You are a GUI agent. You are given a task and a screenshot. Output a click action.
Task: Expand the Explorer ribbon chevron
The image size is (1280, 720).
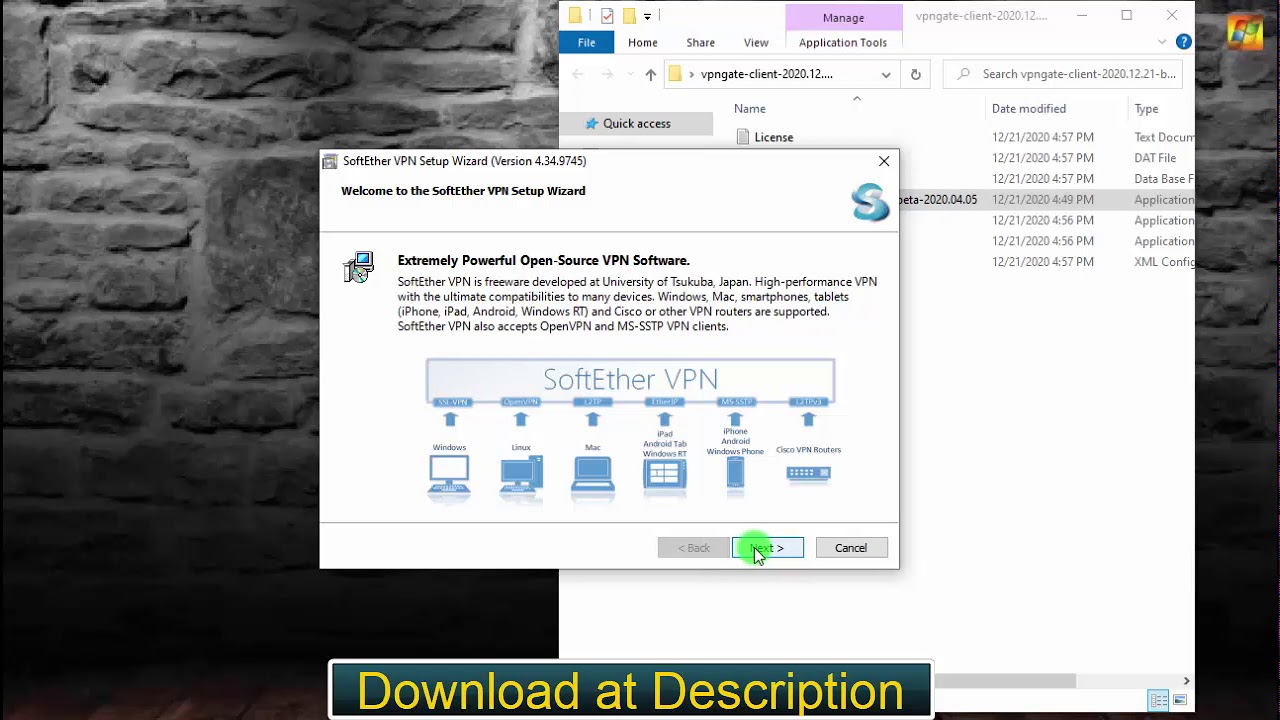[x=1162, y=42]
